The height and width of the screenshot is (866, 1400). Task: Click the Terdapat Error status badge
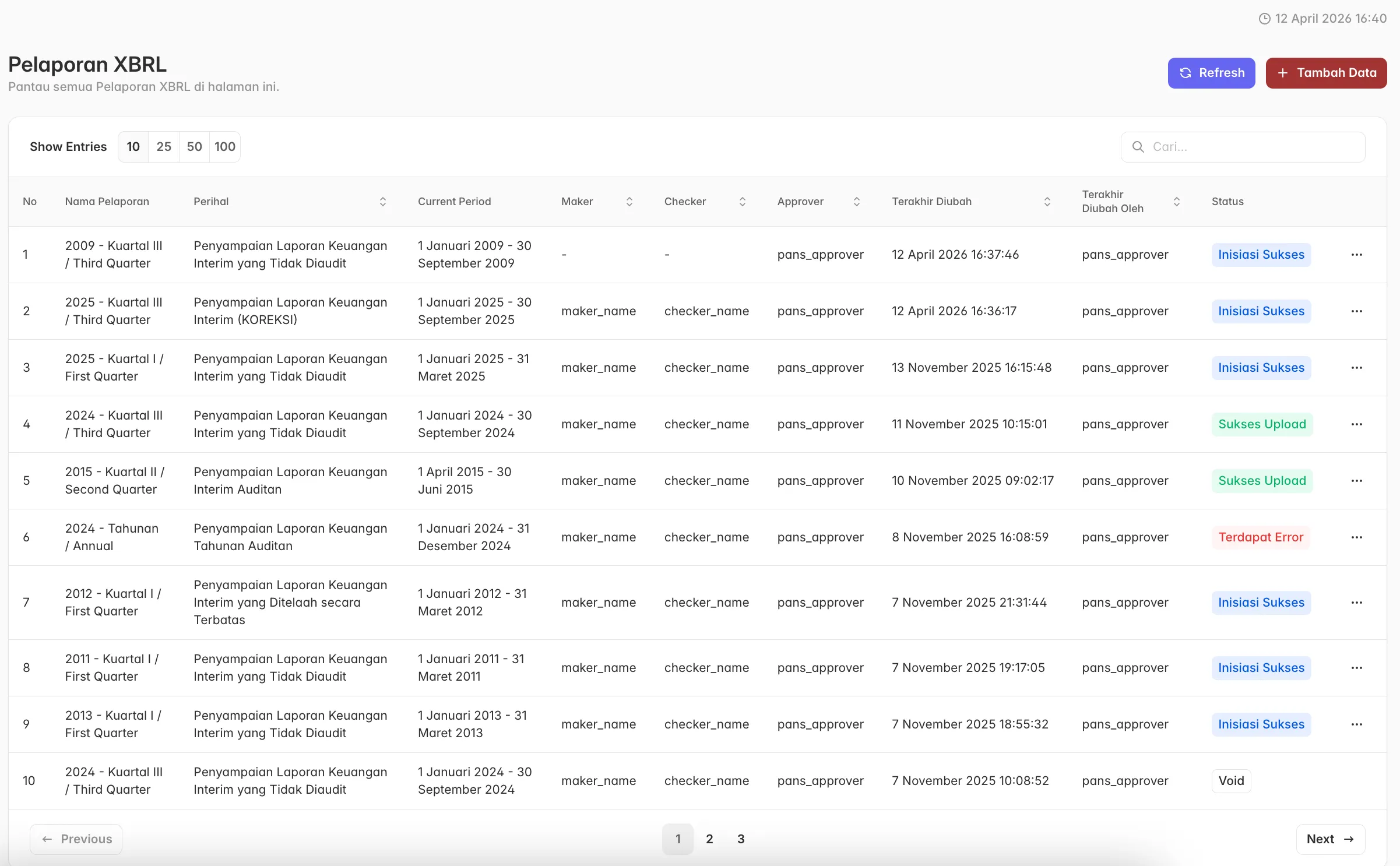1261,537
